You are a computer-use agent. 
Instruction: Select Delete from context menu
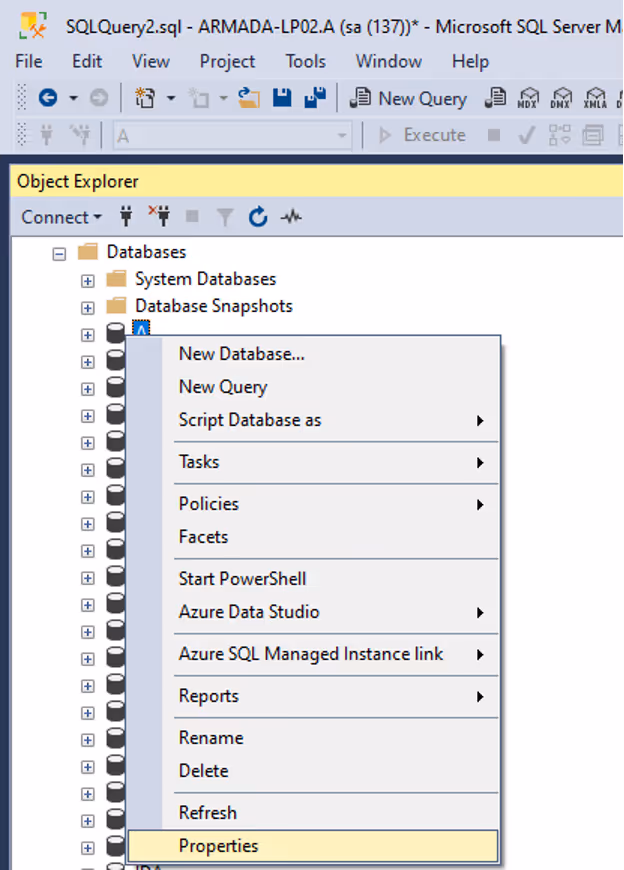(x=313, y=771)
